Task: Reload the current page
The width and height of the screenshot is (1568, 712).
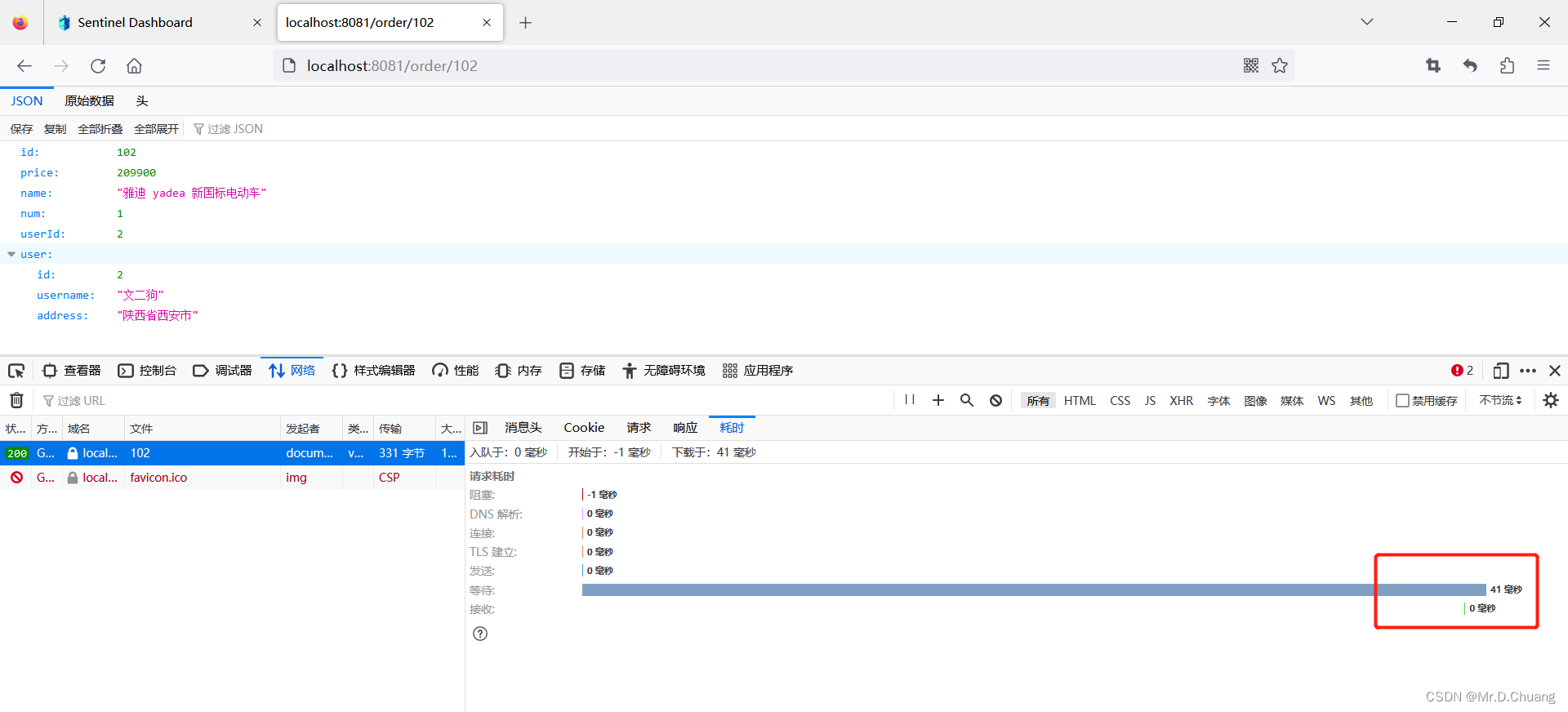Action: [98, 66]
